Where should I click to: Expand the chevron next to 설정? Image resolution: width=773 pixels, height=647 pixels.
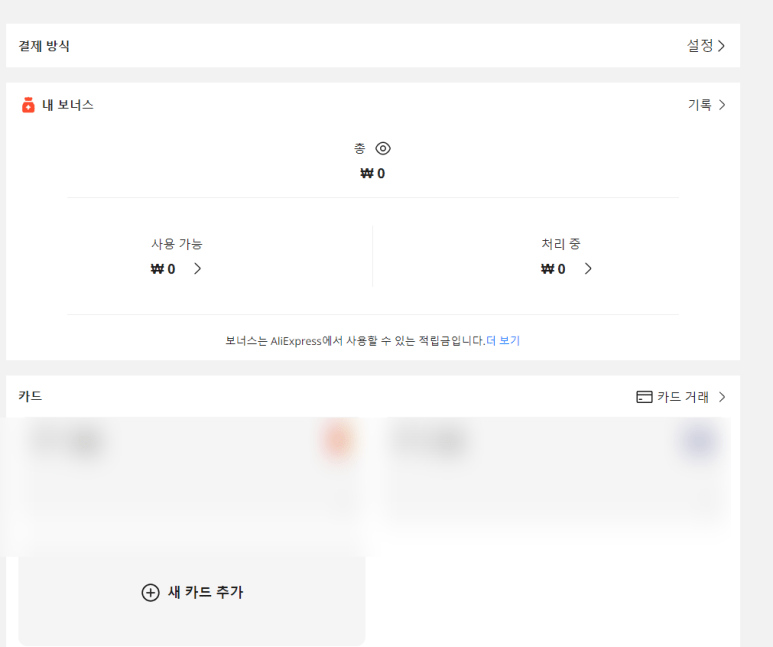pos(721,46)
